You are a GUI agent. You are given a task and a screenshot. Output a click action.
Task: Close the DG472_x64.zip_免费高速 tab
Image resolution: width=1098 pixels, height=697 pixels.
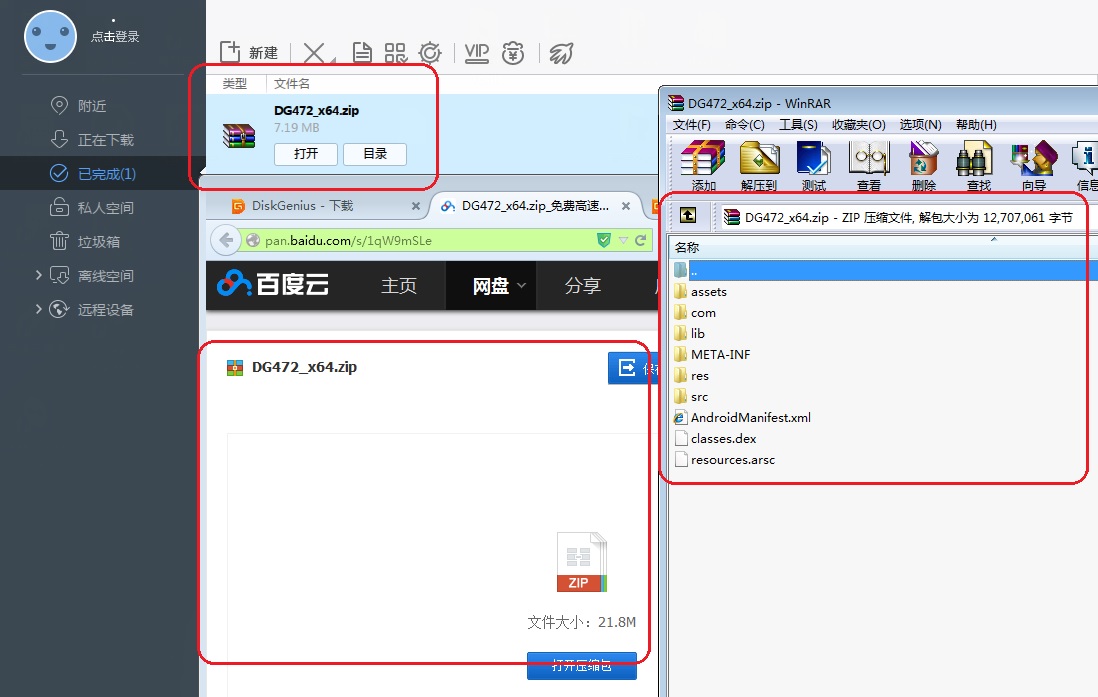click(626, 206)
